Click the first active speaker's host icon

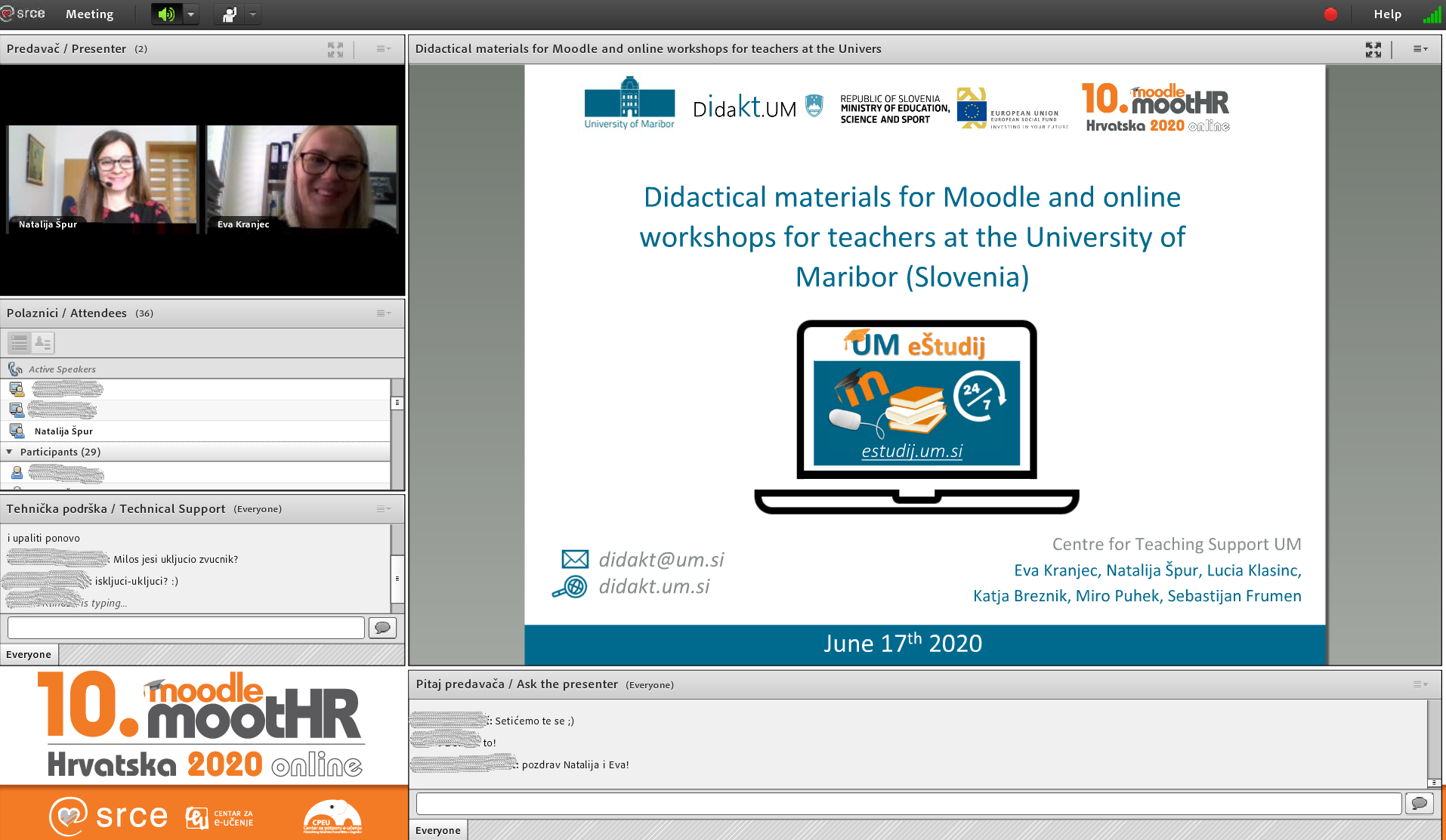pos(17,389)
